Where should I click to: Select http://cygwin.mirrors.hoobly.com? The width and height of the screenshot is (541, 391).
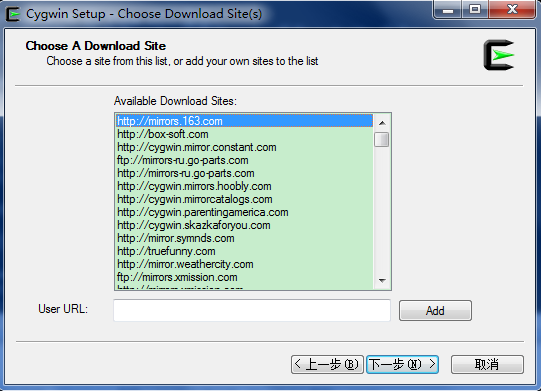pos(244,186)
